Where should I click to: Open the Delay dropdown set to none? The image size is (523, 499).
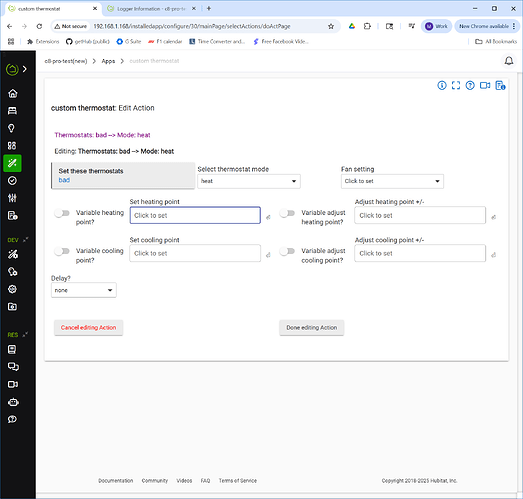pos(84,290)
